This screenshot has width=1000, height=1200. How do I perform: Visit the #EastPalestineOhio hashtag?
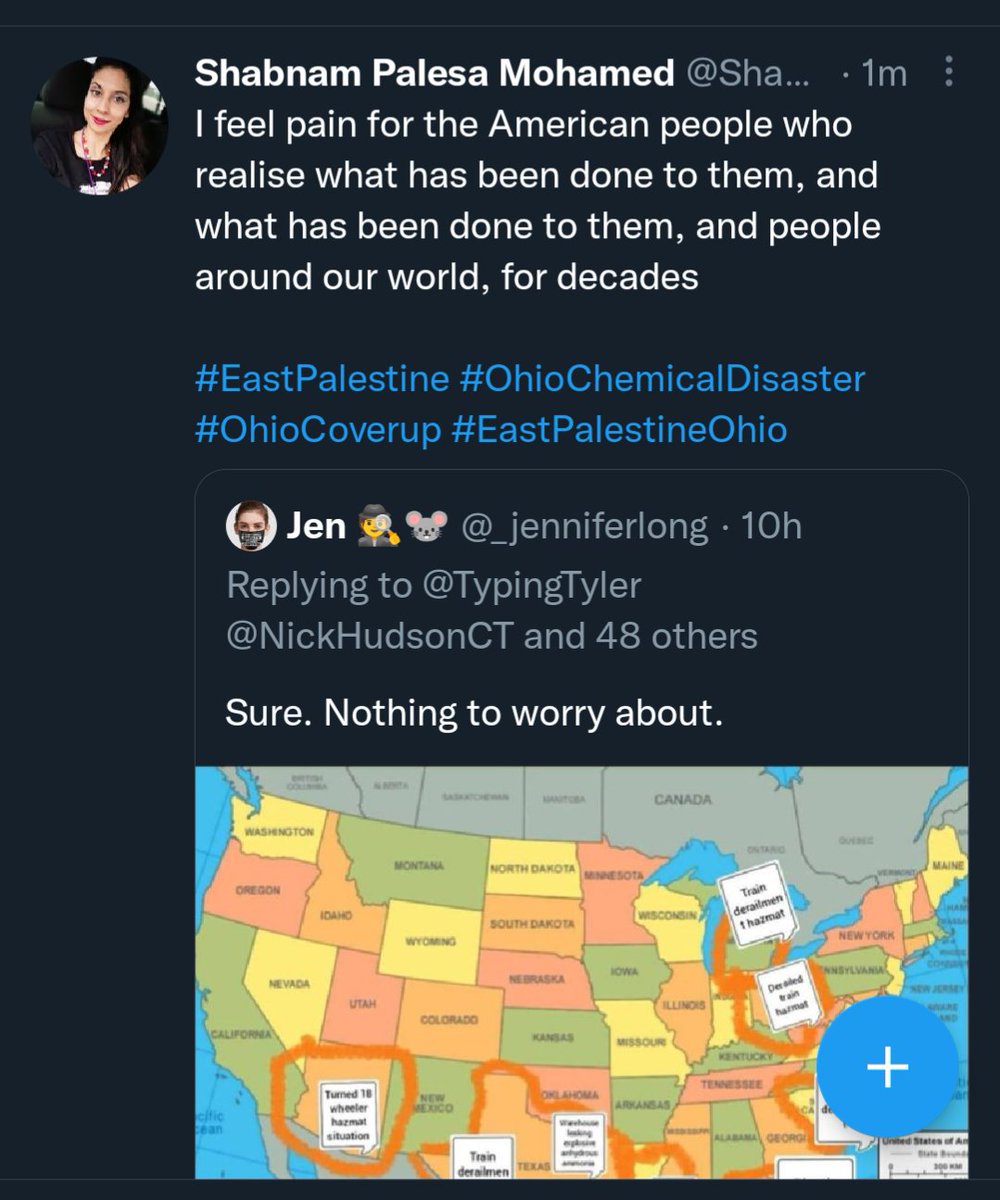619,429
